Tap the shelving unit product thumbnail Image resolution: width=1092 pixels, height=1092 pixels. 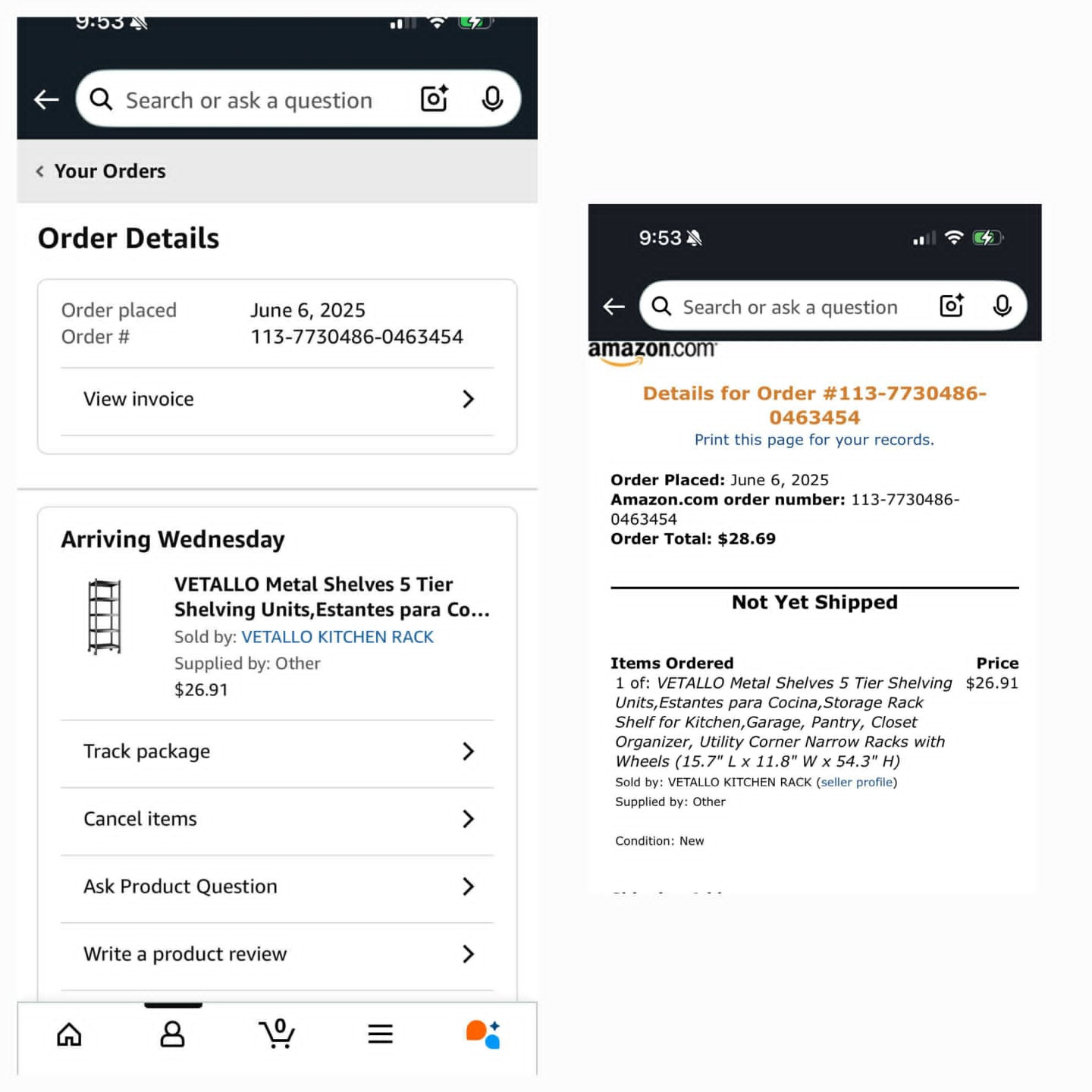pos(104,616)
